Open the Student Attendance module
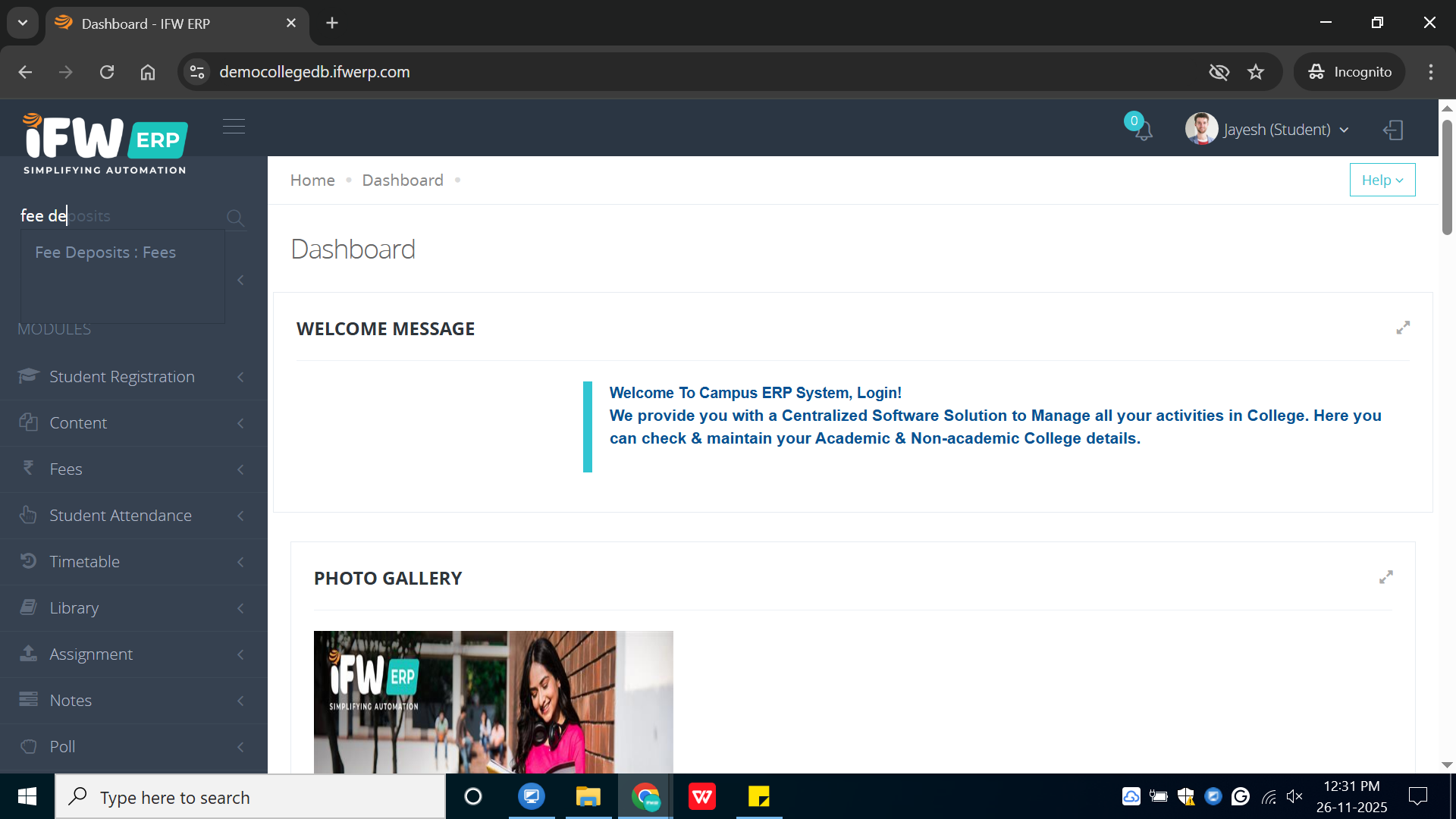The image size is (1456, 819). (x=133, y=516)
